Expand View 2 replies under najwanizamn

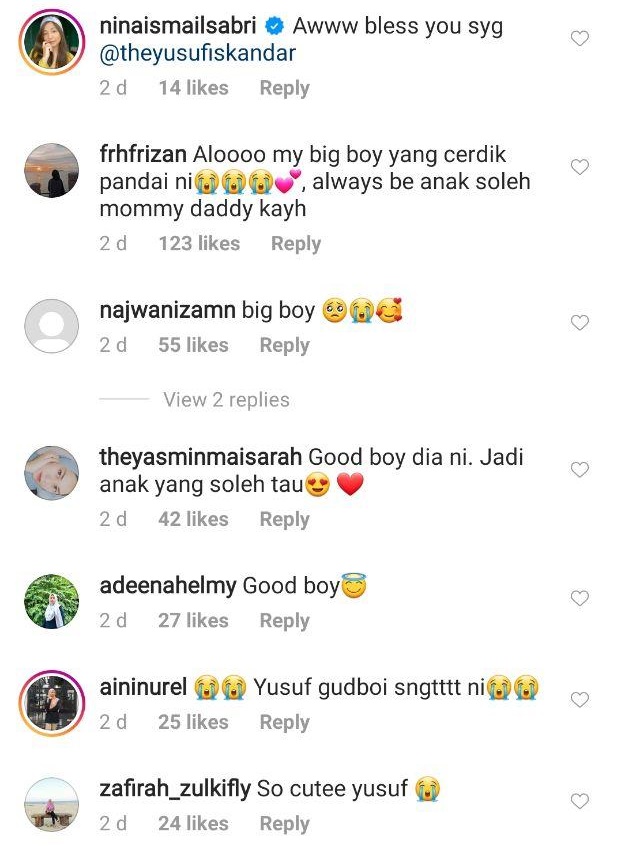tap(226, 400)
